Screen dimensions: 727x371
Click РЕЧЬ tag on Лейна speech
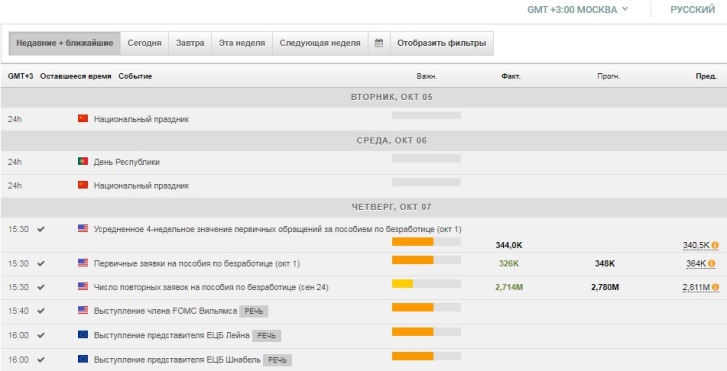coord(267,335)
